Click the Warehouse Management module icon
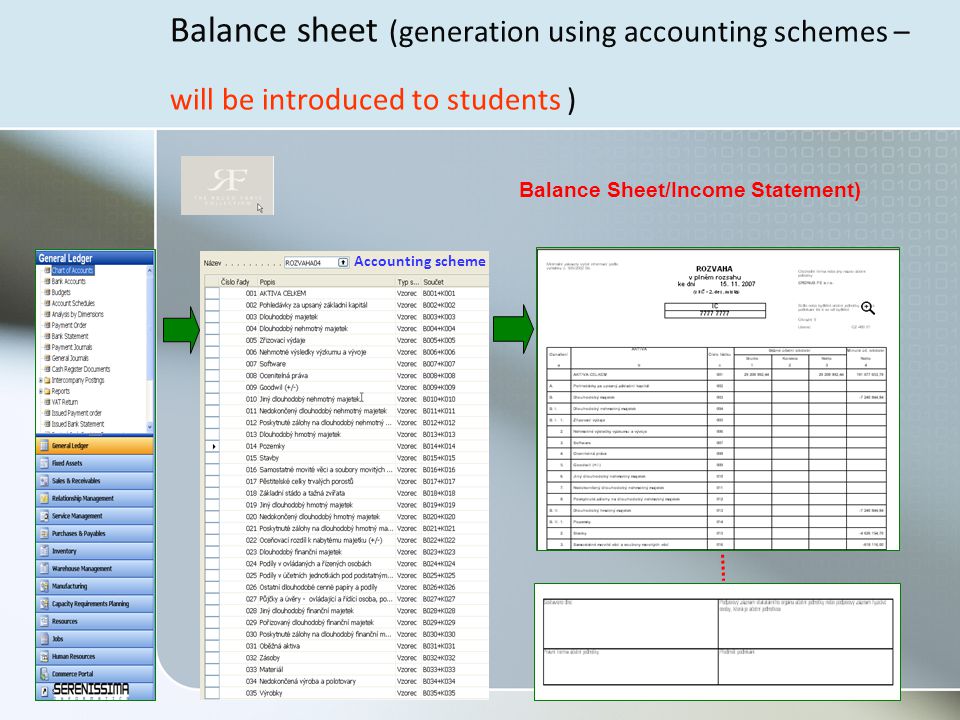The width and height of the screenshot is (960, 720). [x=44, y=569]
